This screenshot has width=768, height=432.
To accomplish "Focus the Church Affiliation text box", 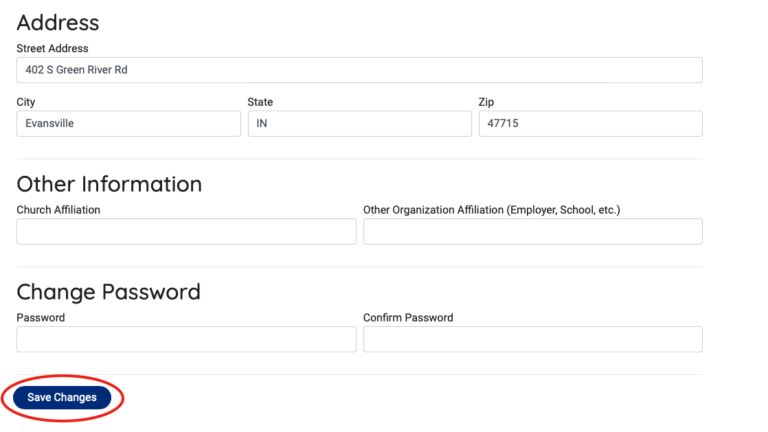I will coord(186,232).
